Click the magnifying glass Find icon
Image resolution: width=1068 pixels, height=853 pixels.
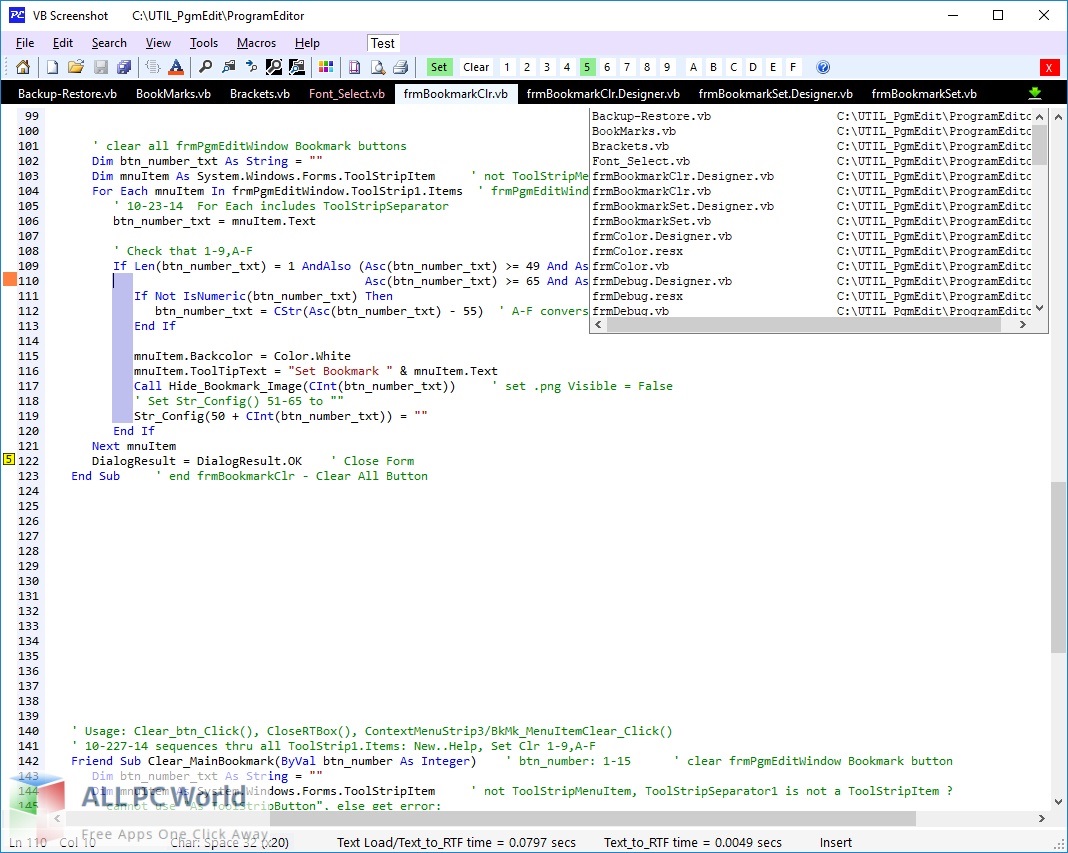[x=205, y=67]
